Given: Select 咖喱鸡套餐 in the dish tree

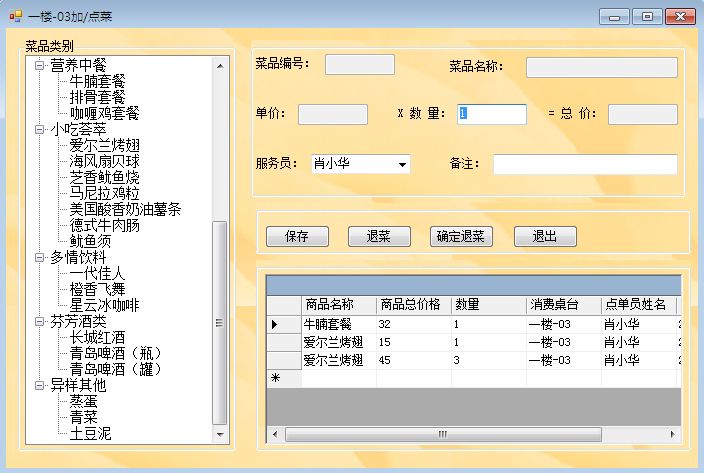Looking at the screenshot, I should pos(105,113).
